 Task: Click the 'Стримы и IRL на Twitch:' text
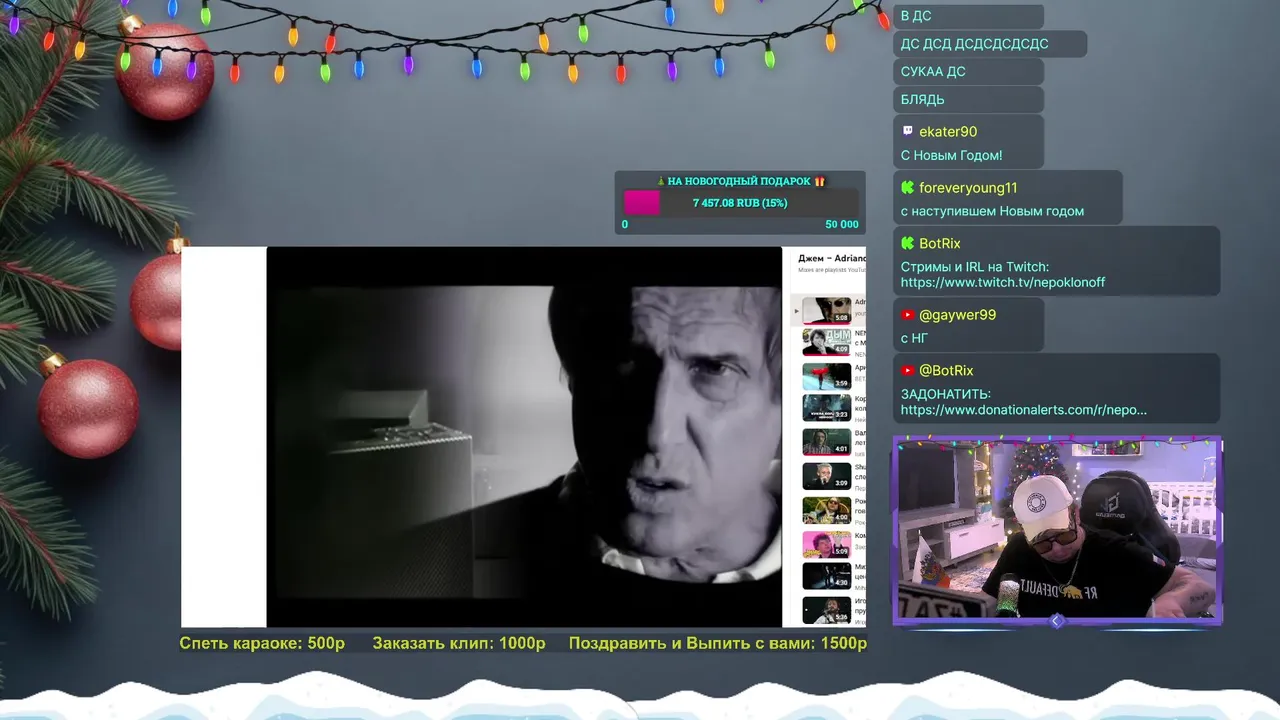click(x=975, y=267)
